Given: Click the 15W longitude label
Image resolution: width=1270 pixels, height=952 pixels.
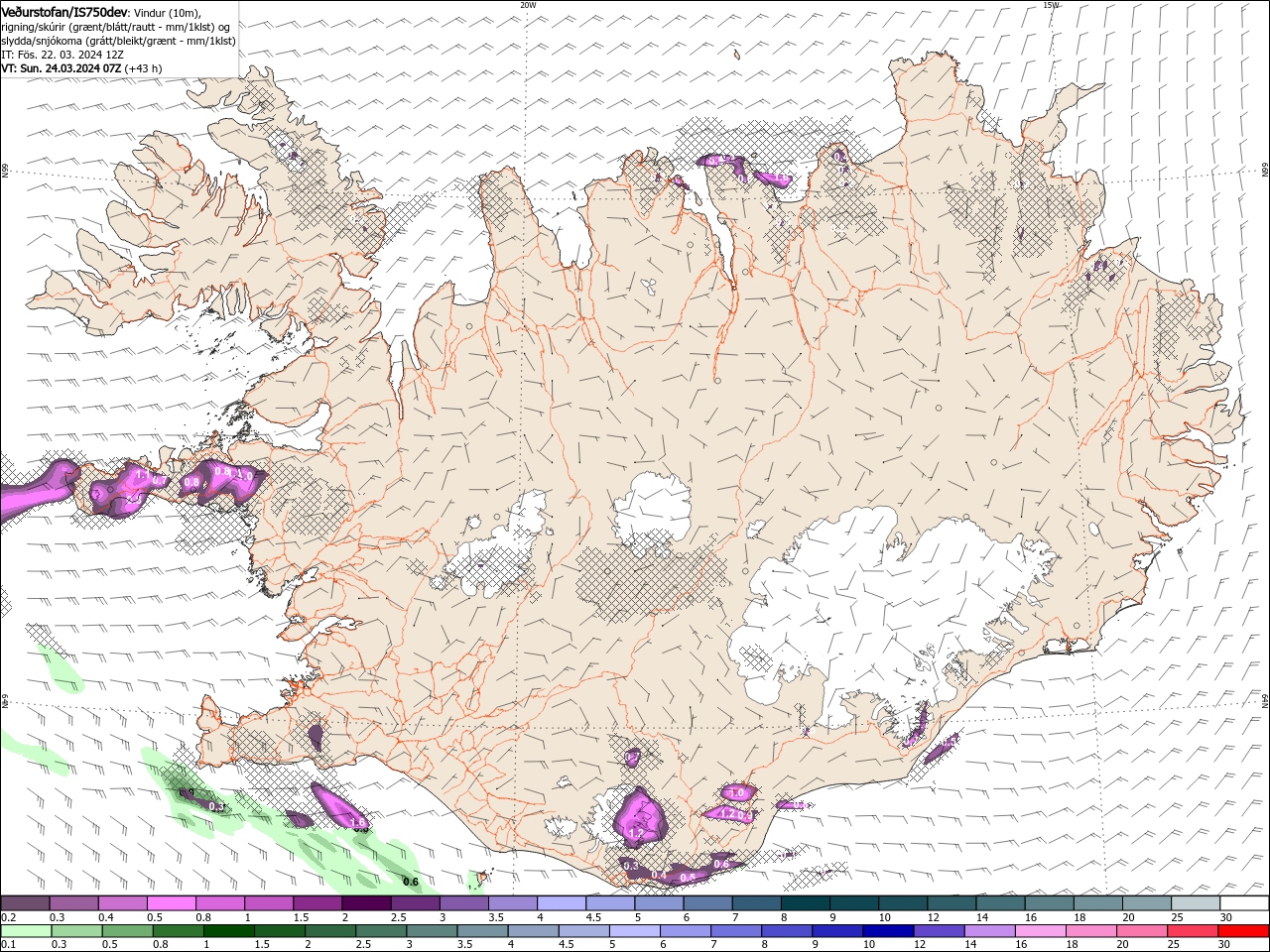Looking at the screenshot, I should 1051,5.
